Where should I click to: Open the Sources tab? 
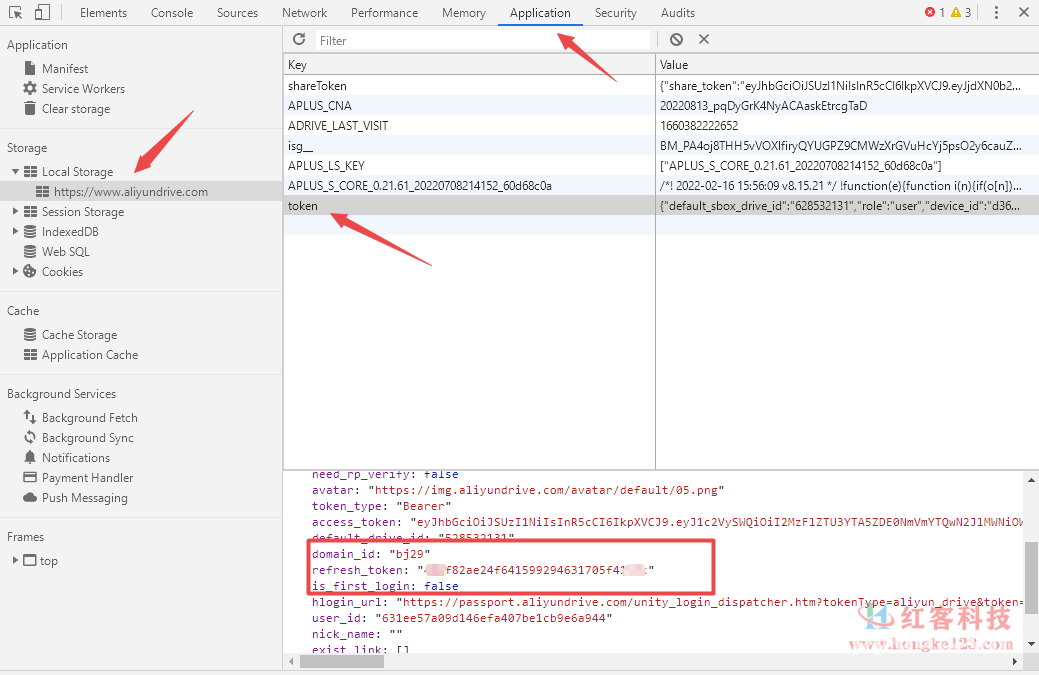click(237, 13)
